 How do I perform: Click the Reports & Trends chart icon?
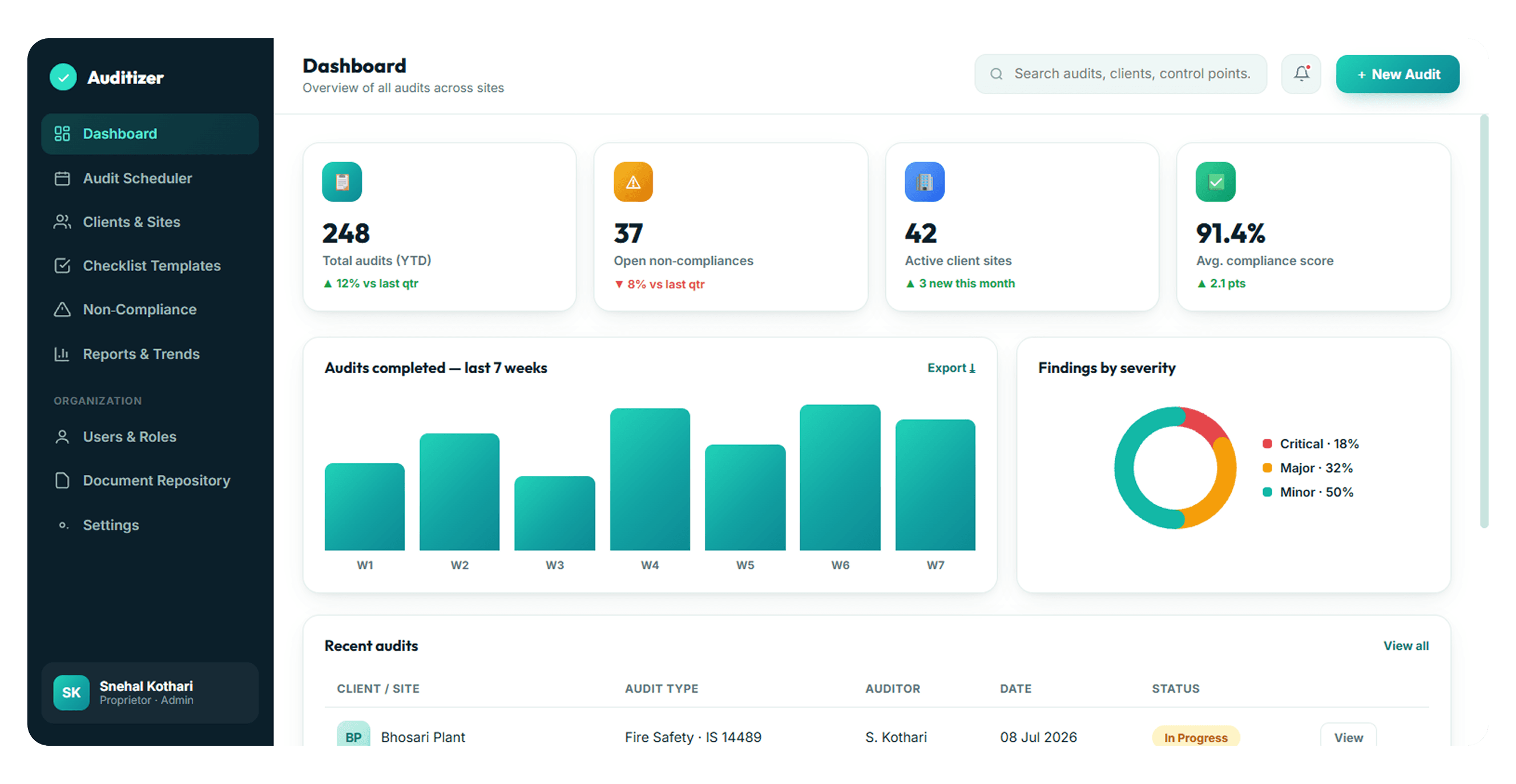coord(62,354)
